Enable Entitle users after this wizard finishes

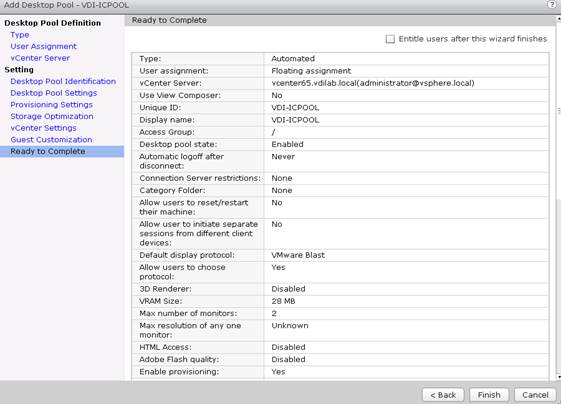pos(390,39)
